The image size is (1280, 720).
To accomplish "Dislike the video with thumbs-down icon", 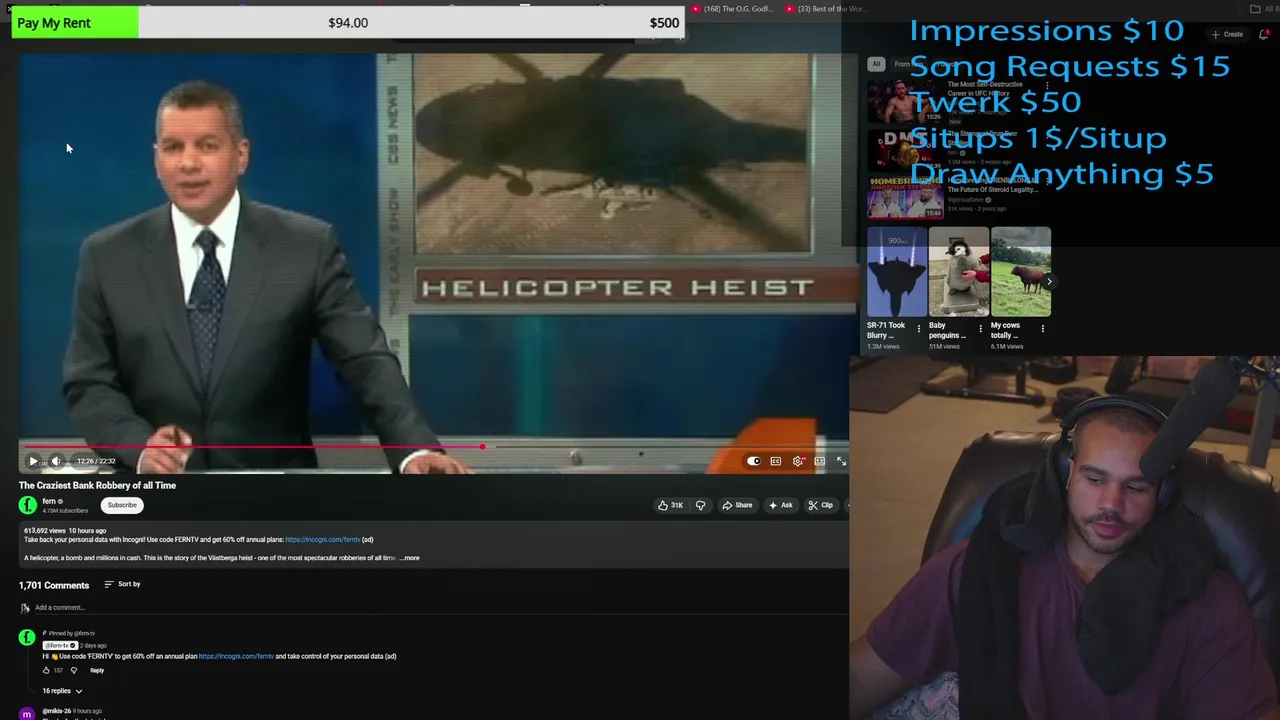I will pyautogui.click(x=700, y=505).
